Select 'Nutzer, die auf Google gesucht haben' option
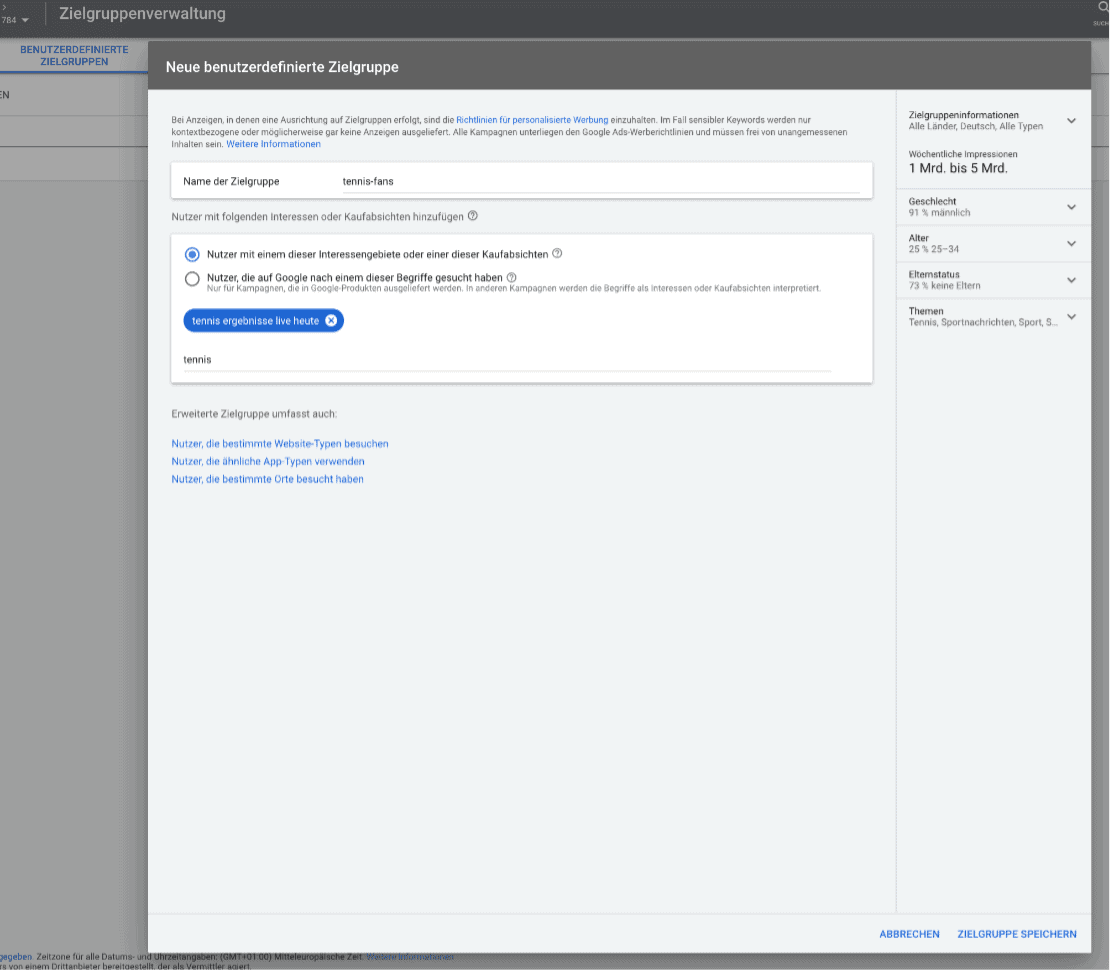 coord(192,279)
